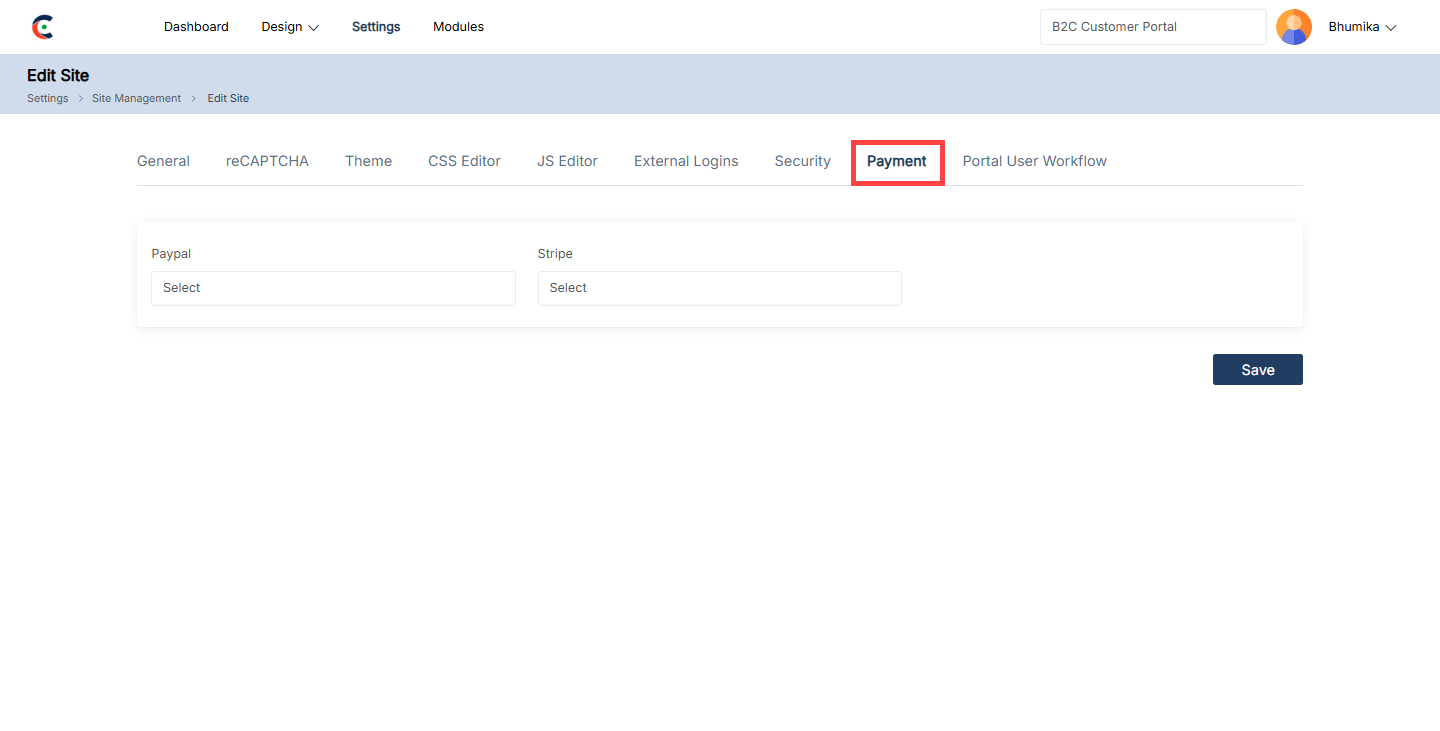Switch to CSS Editor tab
Viewport: 1440px width, 731px height.
[x=464, y=161]
